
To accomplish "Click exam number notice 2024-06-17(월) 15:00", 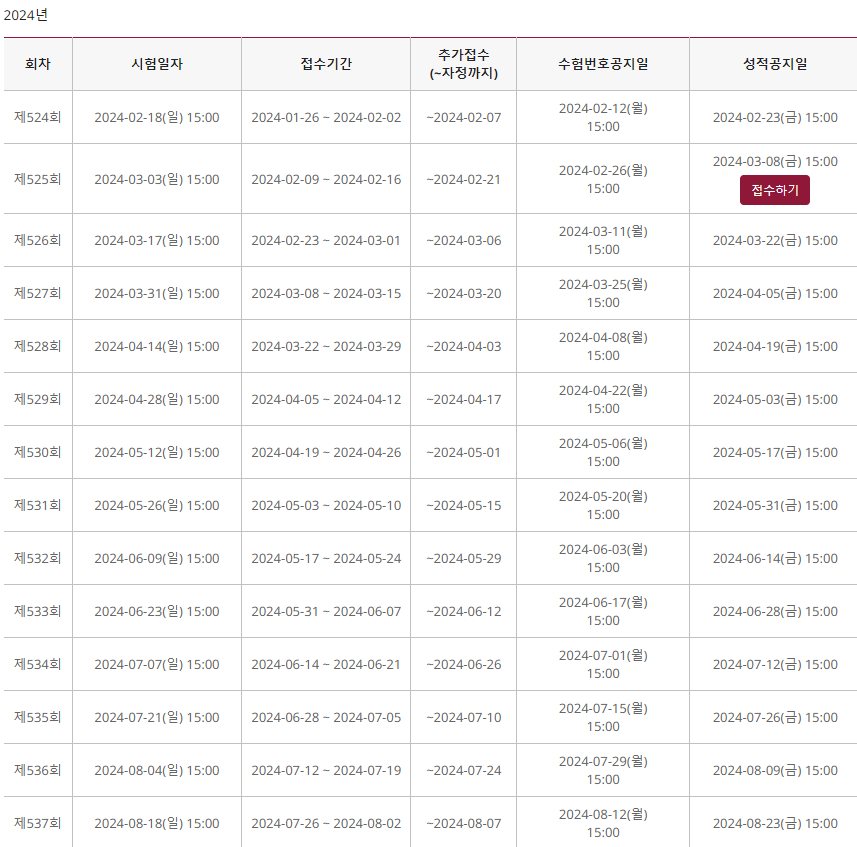I will [603, 611].
